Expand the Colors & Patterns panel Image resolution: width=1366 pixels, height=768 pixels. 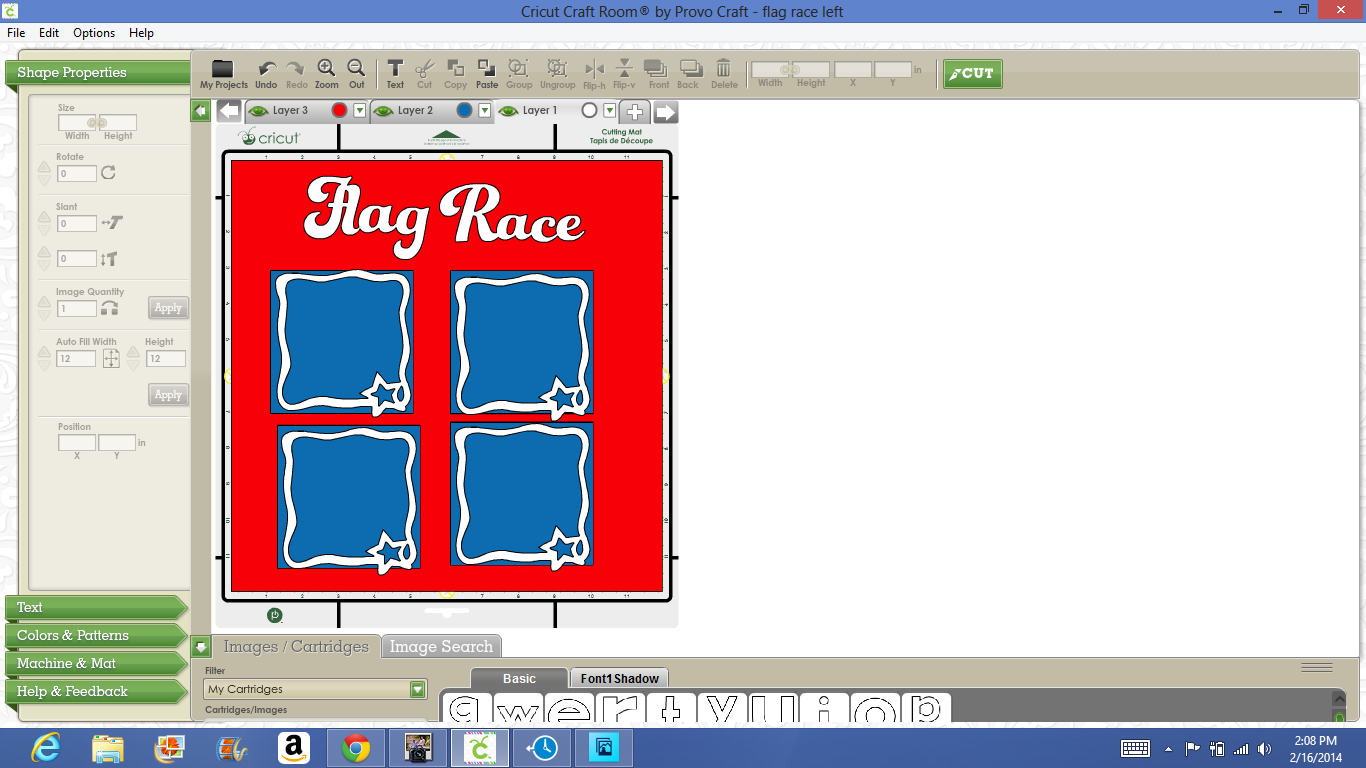pyautogui.click(x=97, y=635)
